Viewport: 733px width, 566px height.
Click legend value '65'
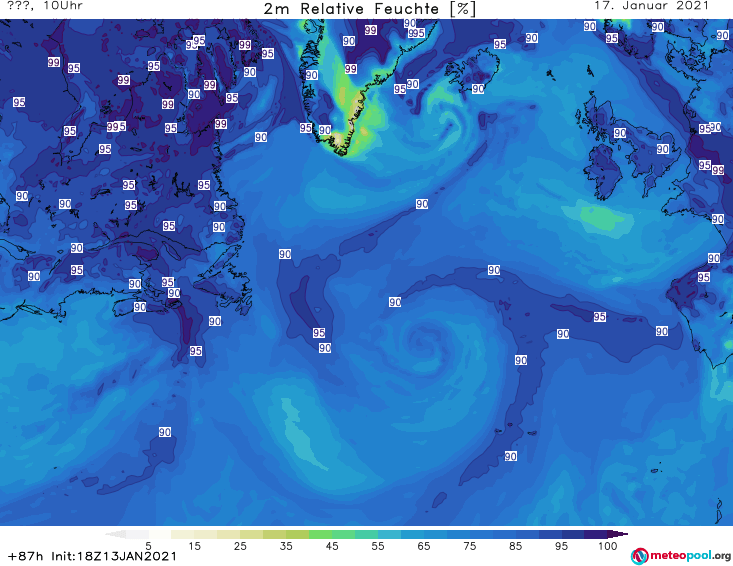click(424, 546)
